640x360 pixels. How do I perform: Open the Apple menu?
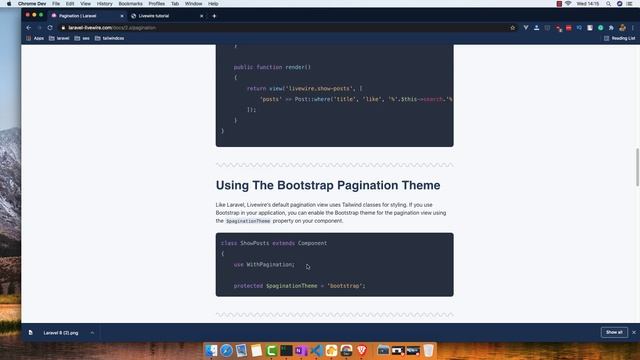coord(9,4)
